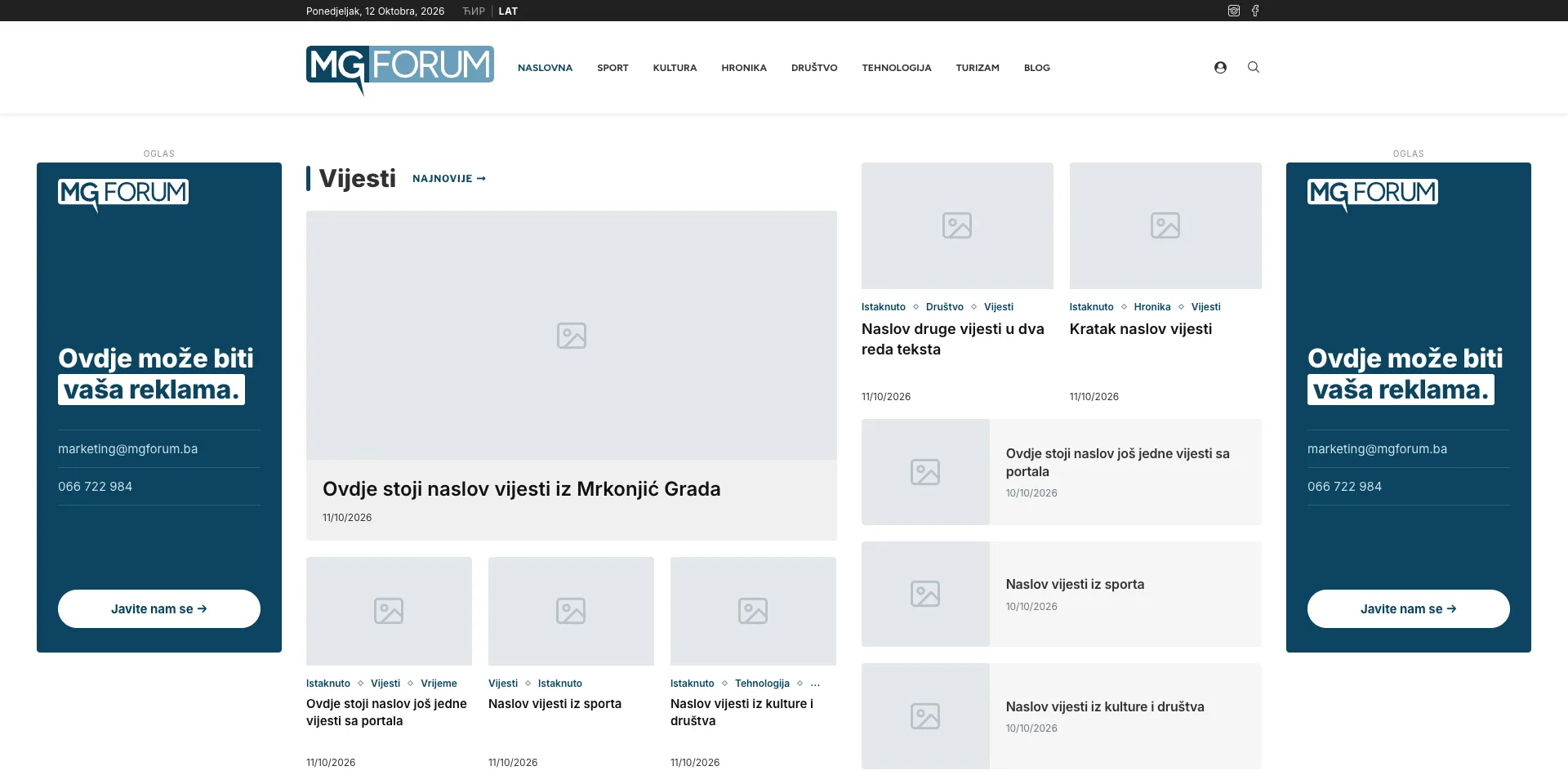Select Društvo category tag
Viewport: 1568px width, 784px height.
click(x=945, y=307)
